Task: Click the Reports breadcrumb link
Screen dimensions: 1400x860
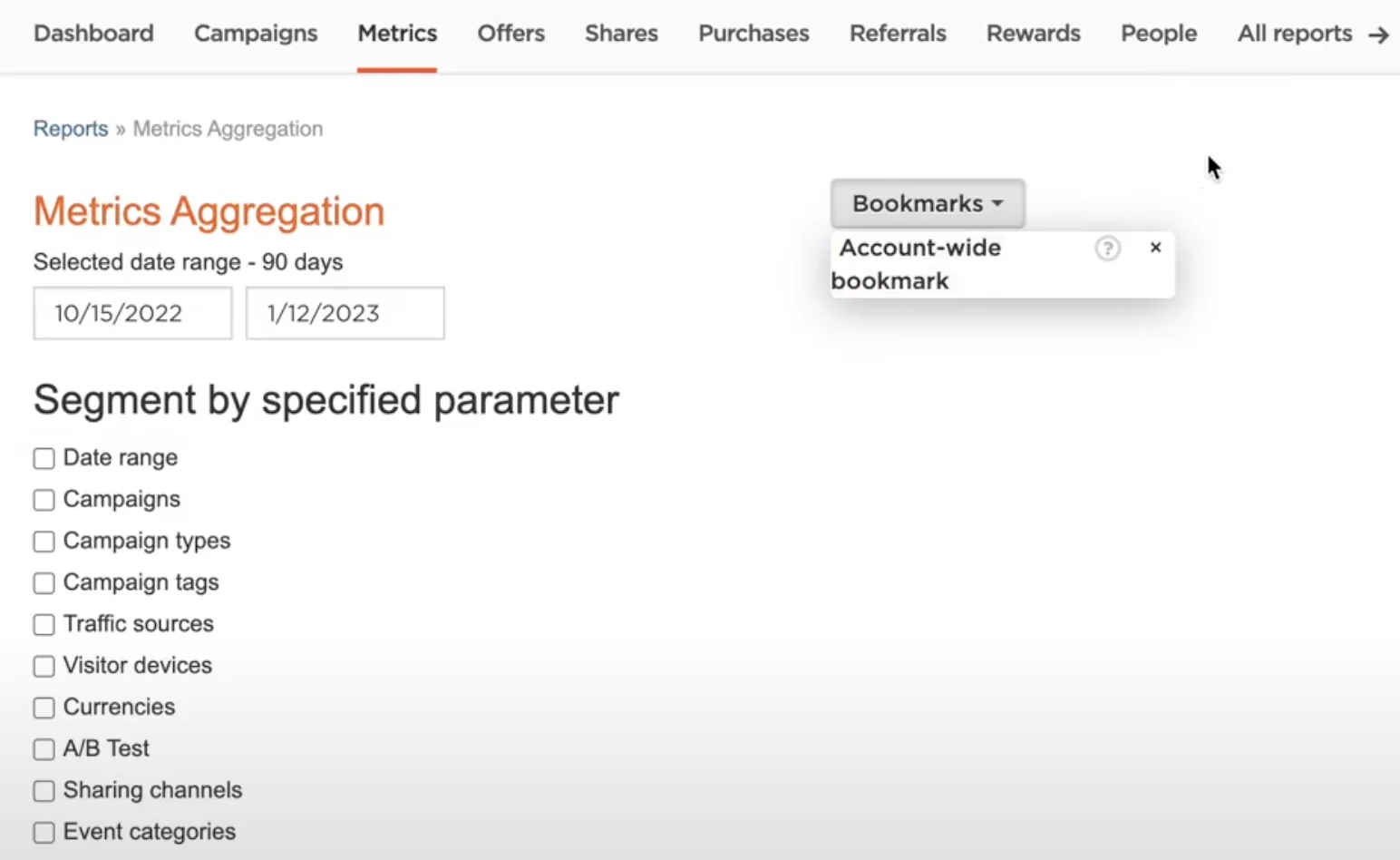Action: (x=71, y=129)
